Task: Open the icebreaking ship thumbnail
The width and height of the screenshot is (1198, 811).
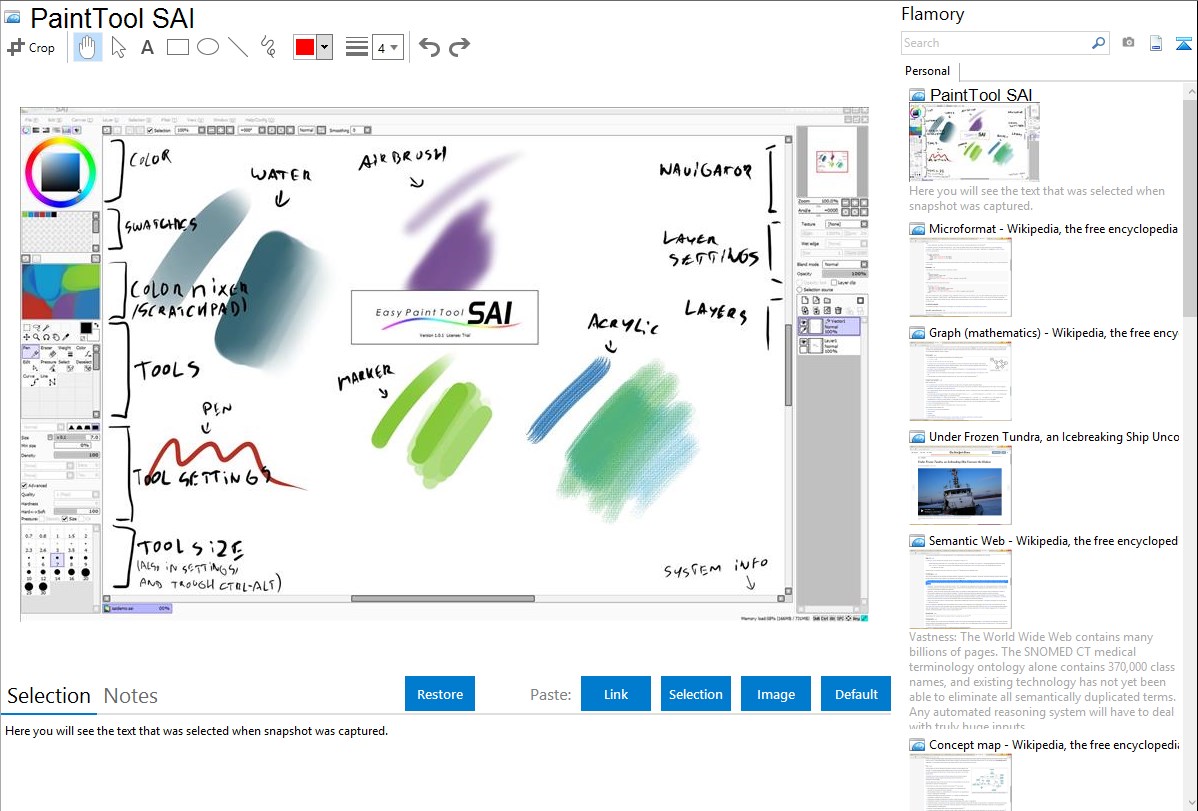Action: pos(960,485)
